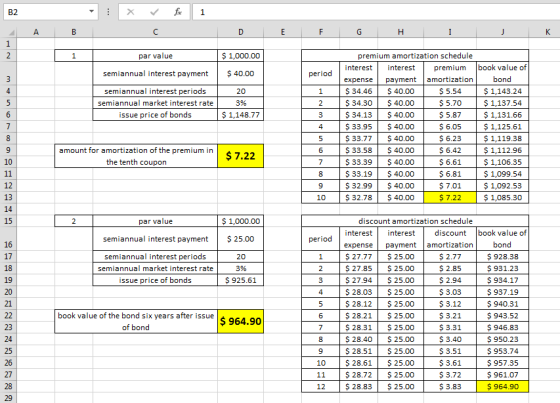Select column C header
Viewport: 560px width, 403px height.
pyautogui.click(x=155, y=32)
